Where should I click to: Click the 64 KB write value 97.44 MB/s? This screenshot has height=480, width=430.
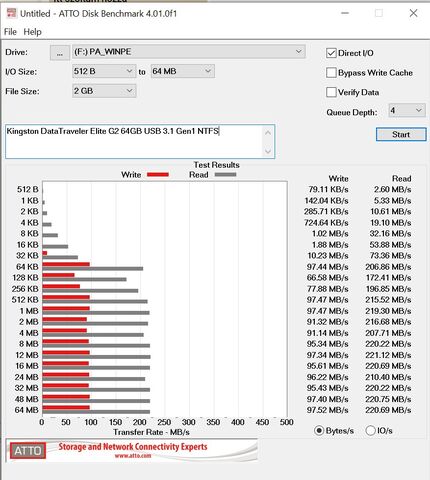point(327,267)
